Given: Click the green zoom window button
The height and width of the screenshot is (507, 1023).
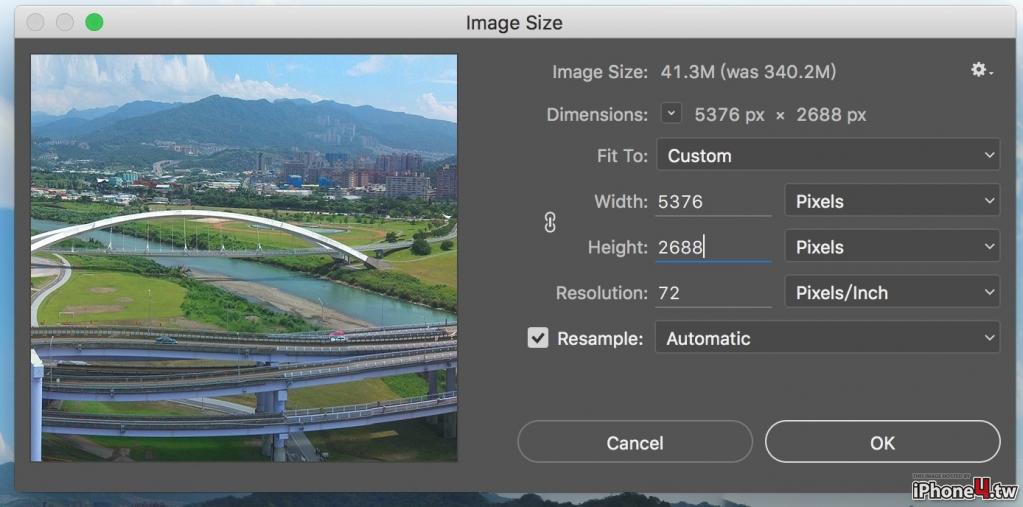Looking at the screenshot, I should click(94, 23).
